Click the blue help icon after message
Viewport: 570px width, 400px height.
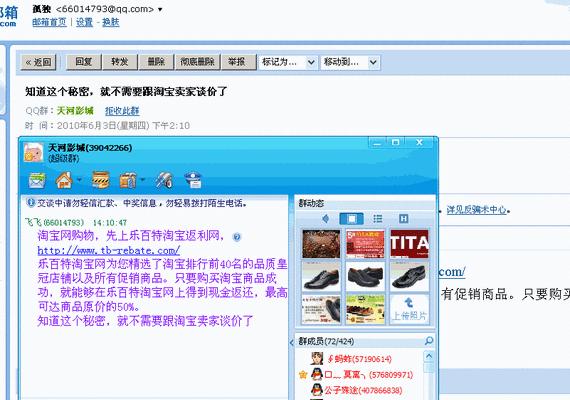(237, 237)
